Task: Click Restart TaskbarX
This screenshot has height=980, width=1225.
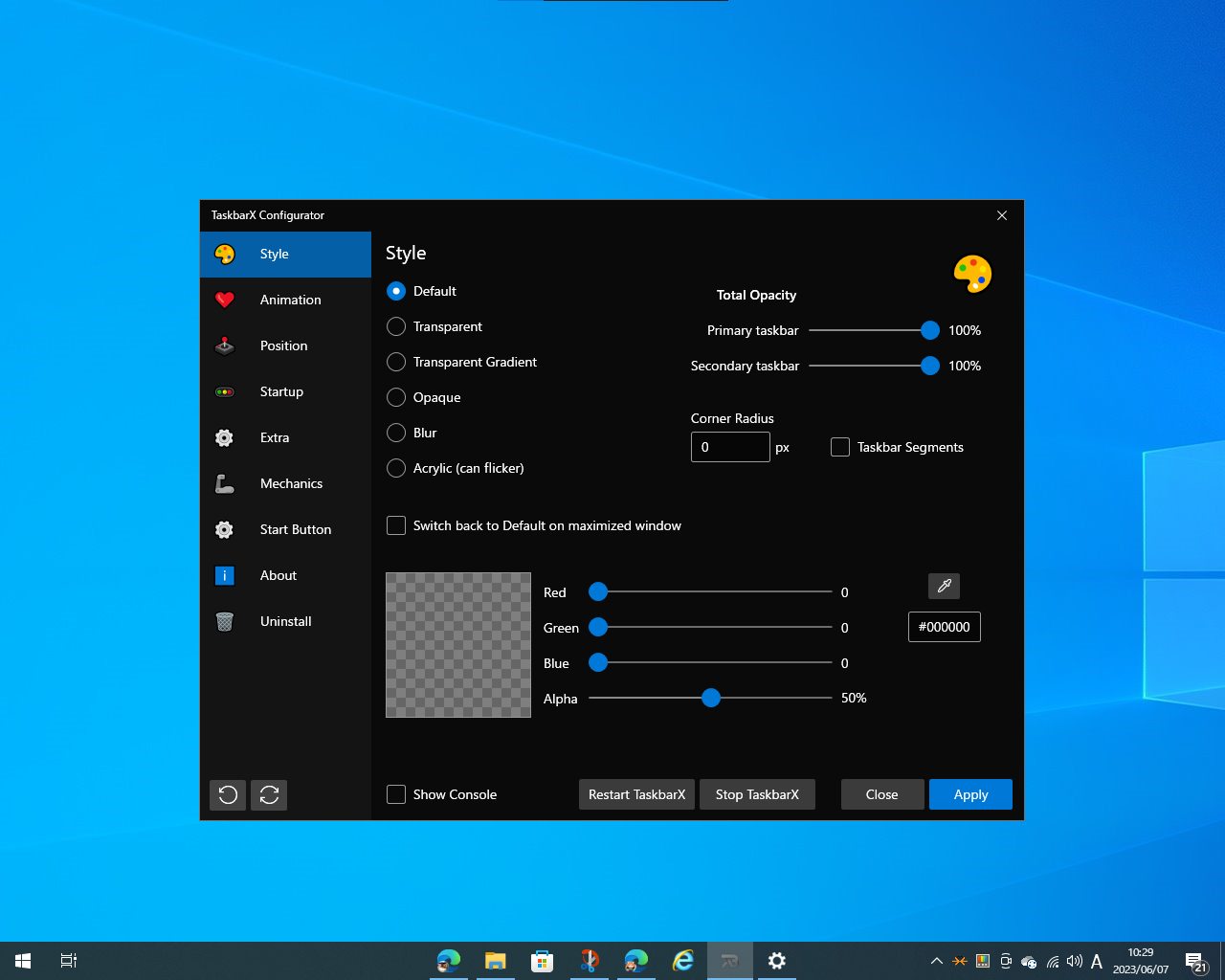Action: [636, 794]
